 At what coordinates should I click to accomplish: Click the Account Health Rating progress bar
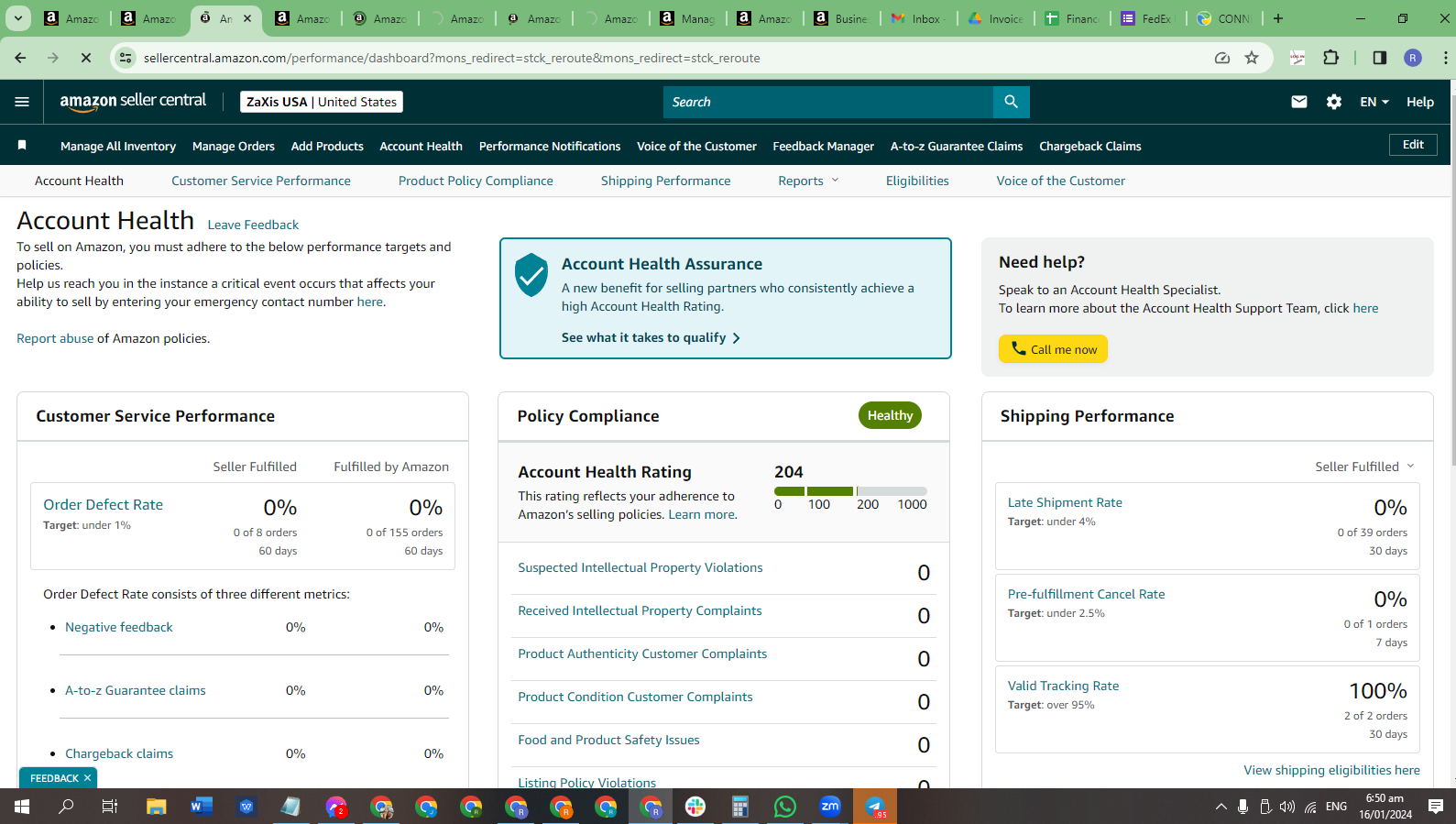pyautogui.click(x=850, y=491)
